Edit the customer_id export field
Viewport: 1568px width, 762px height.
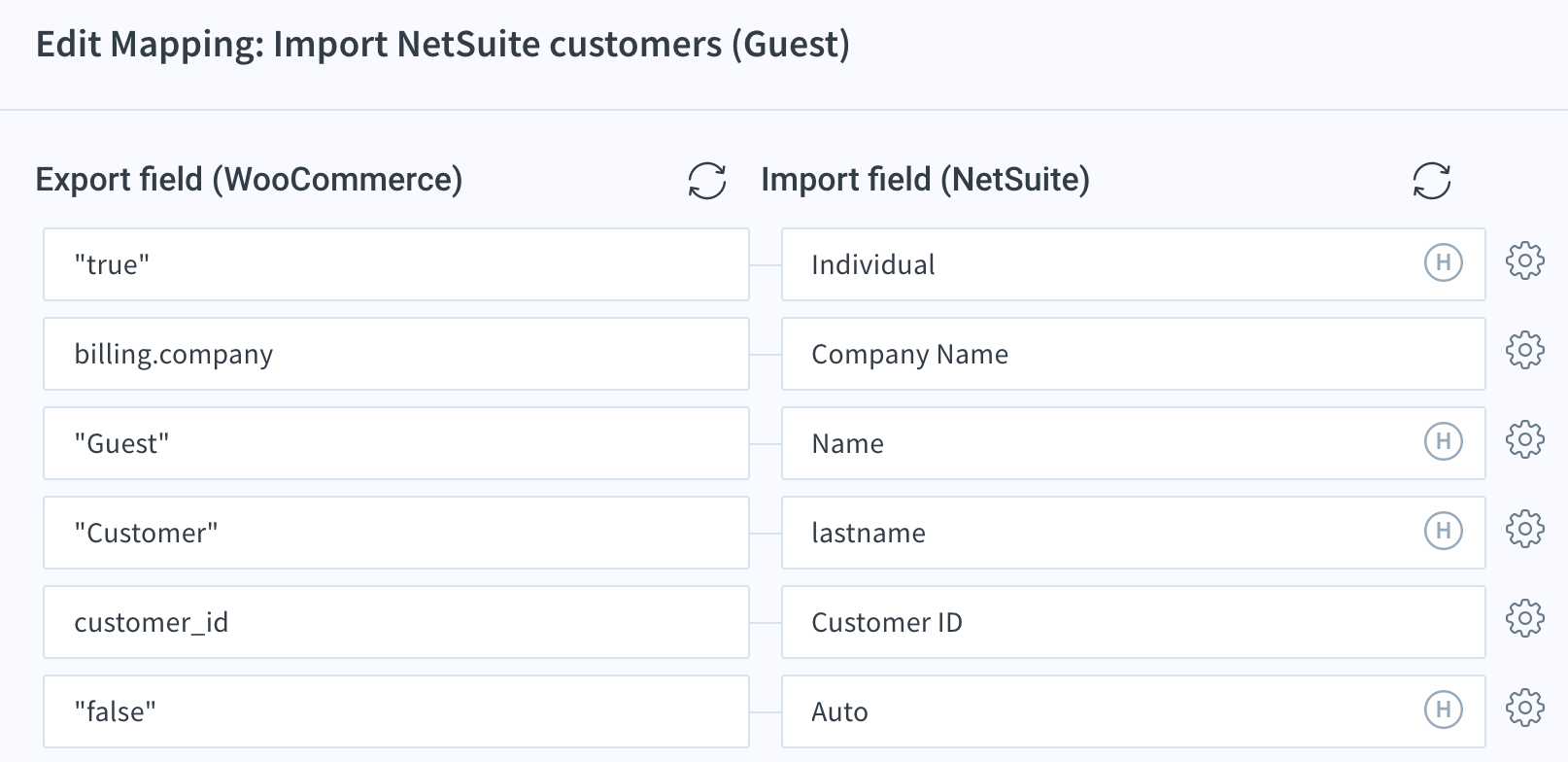coord(396,622)
